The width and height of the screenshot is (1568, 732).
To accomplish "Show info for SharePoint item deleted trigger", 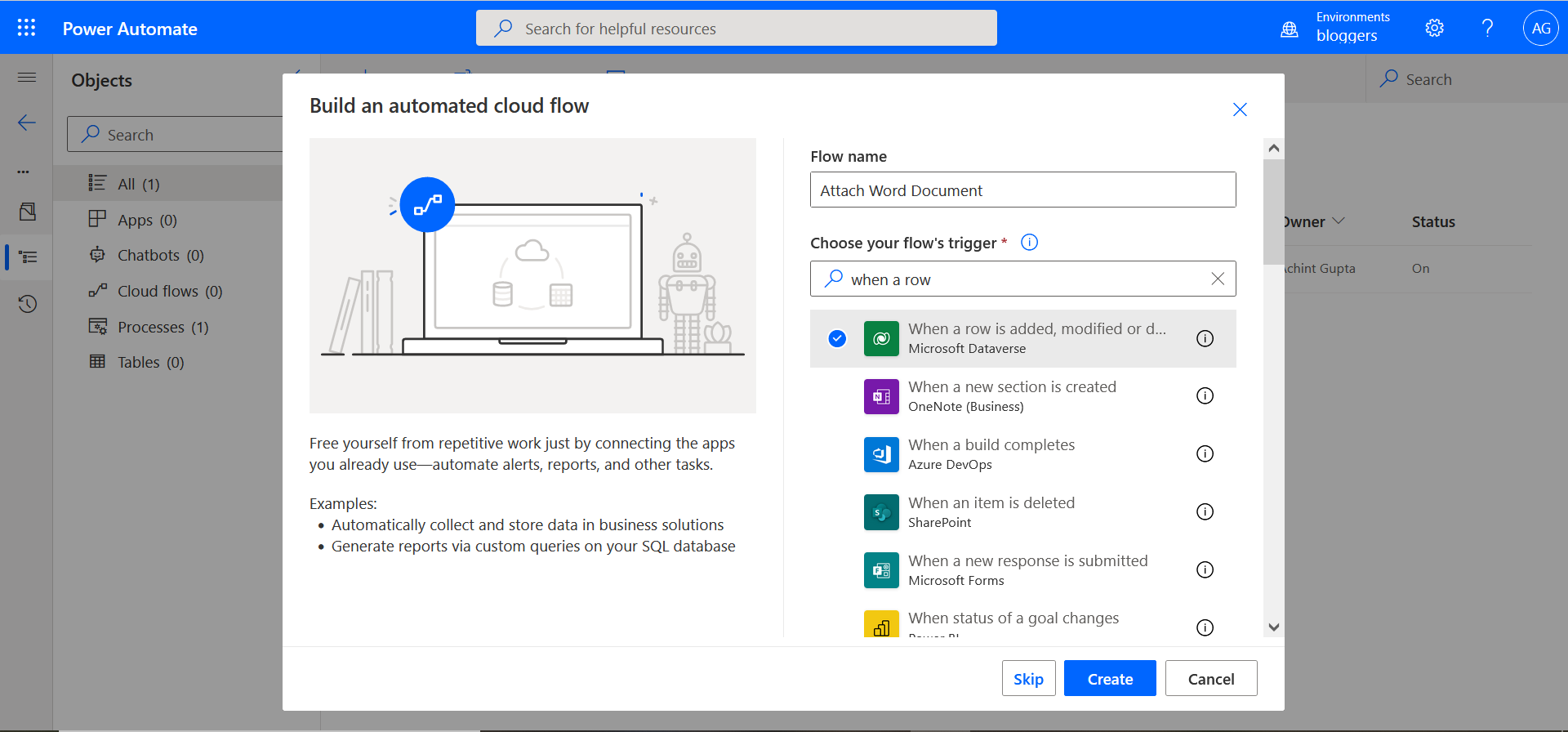I will tap(1205, 511).
